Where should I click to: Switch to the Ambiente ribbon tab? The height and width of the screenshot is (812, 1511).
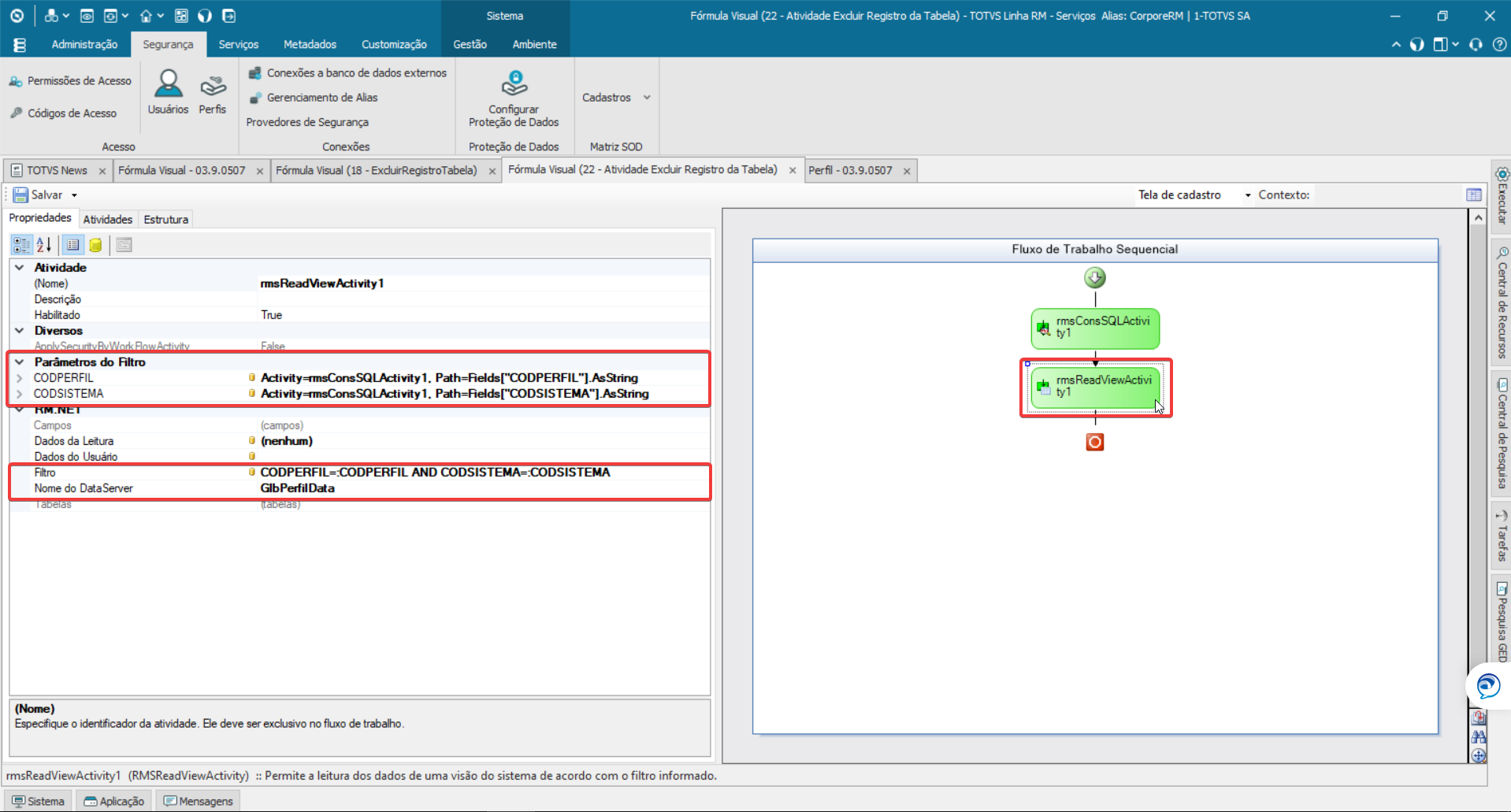click(534, 45)
